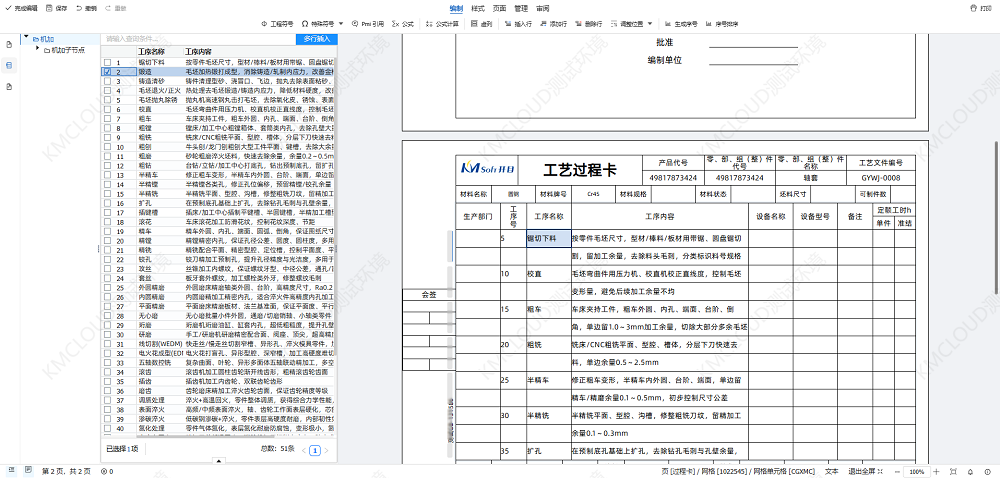Check the box for row 13 半精车
The width and height of the screenshot is (1000, 478).
tap(107, 175)
